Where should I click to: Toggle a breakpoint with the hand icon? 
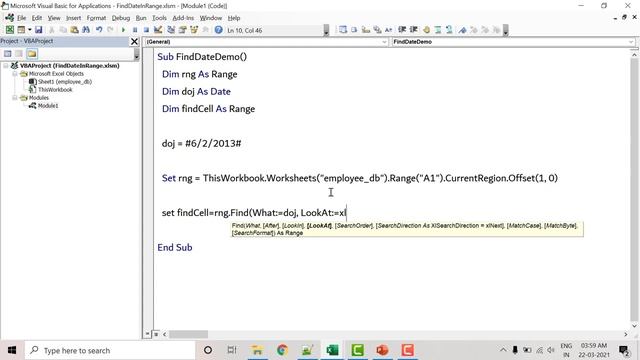[x=426, y=30]
